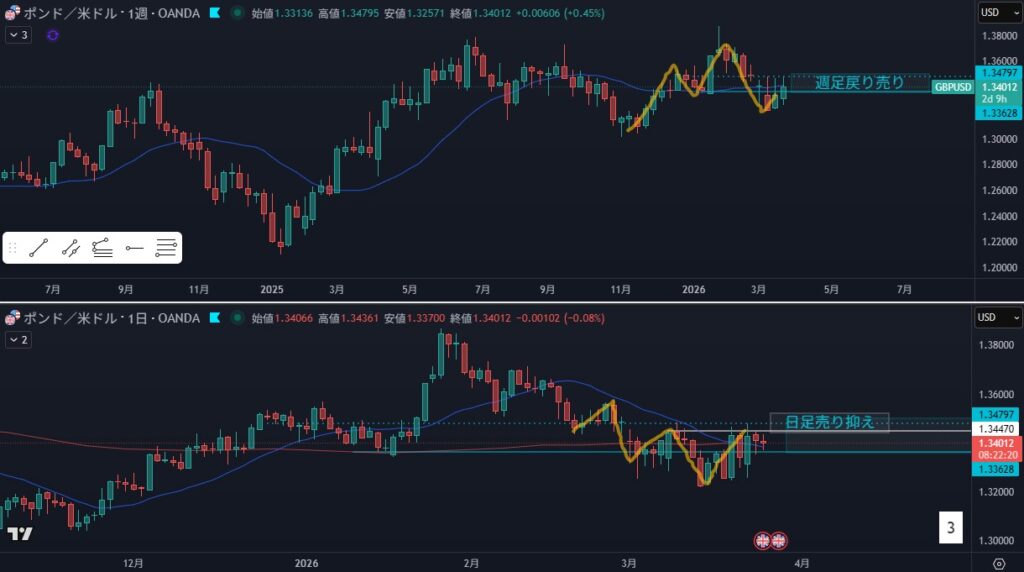Open the USD currency dropdown on daily chart

pyautogui.click(x=994, y=318)
